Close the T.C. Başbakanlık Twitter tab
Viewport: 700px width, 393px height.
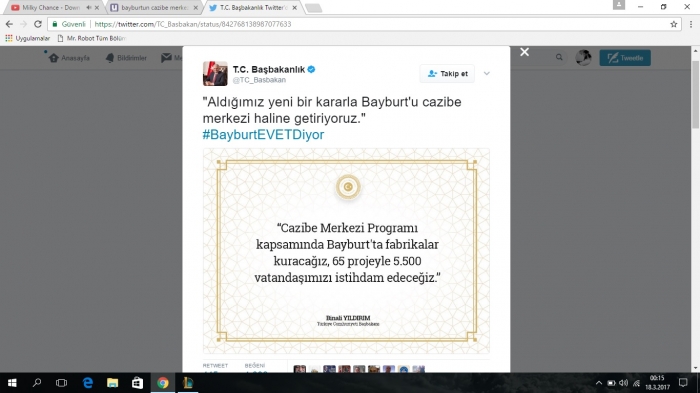pos(294,8)
